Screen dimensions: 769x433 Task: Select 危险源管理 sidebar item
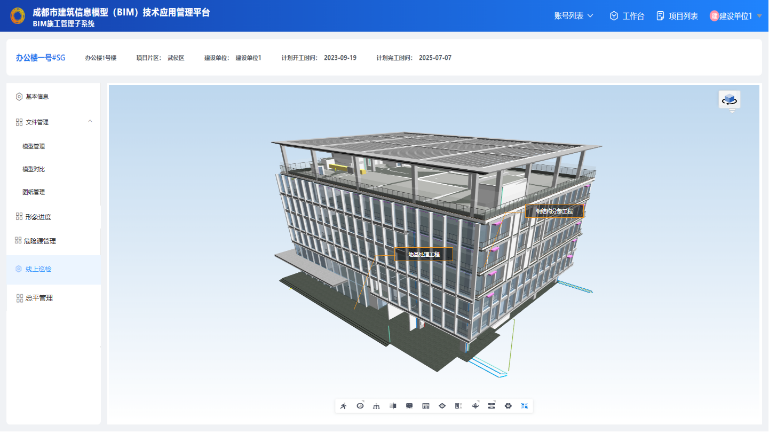(x=40, y=241)
